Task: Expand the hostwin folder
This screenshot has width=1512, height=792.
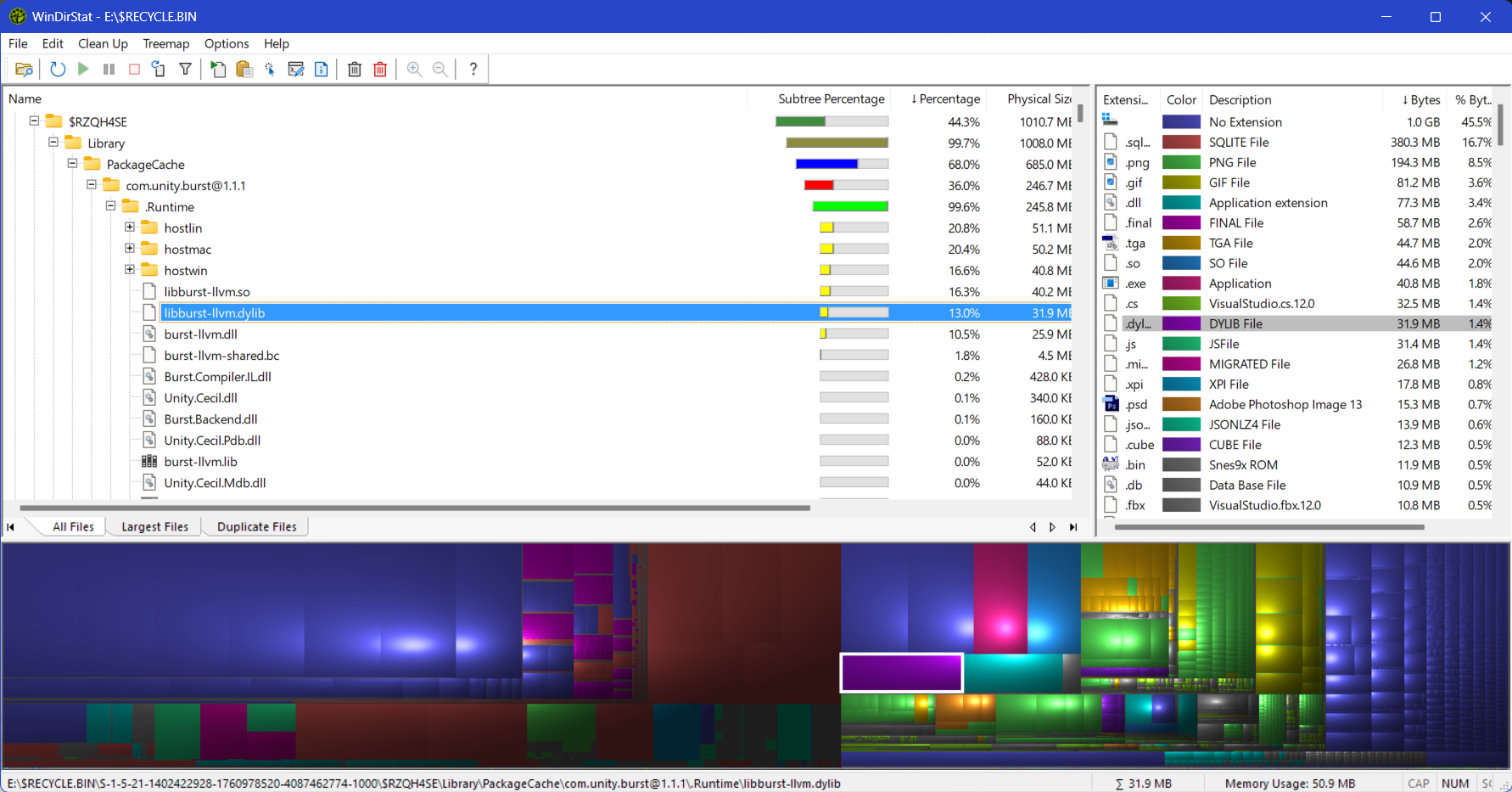Action: (x=130, y=270)
